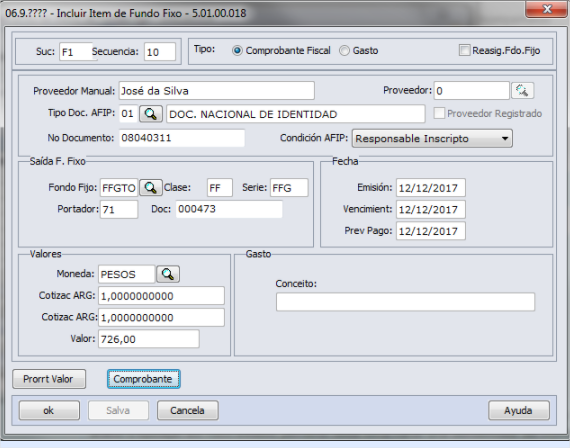Click the first Cotizac ARG field

click(x=161, y=296)
